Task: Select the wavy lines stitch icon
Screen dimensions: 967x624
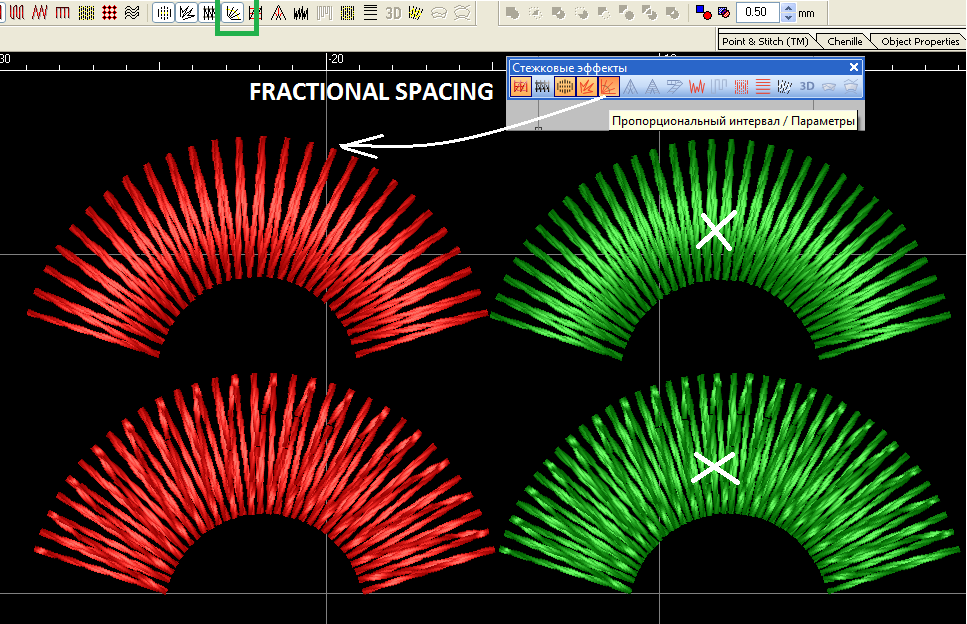Action: tap(131, 13)
